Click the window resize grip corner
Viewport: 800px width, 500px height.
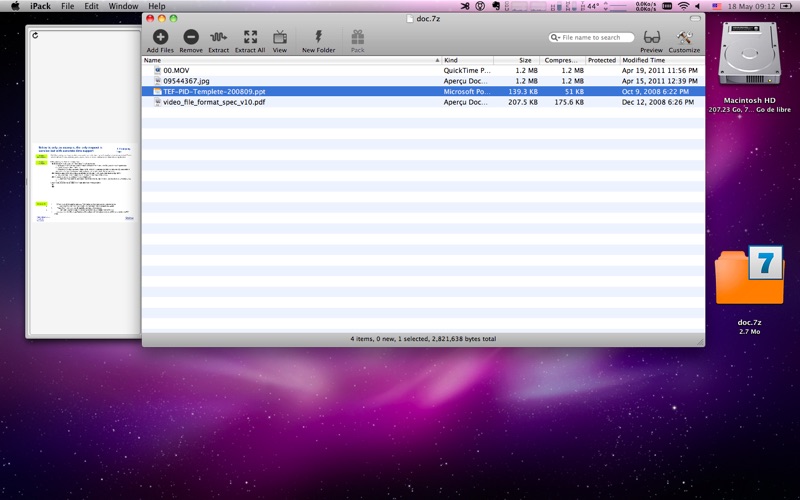(x=700, y=342)
